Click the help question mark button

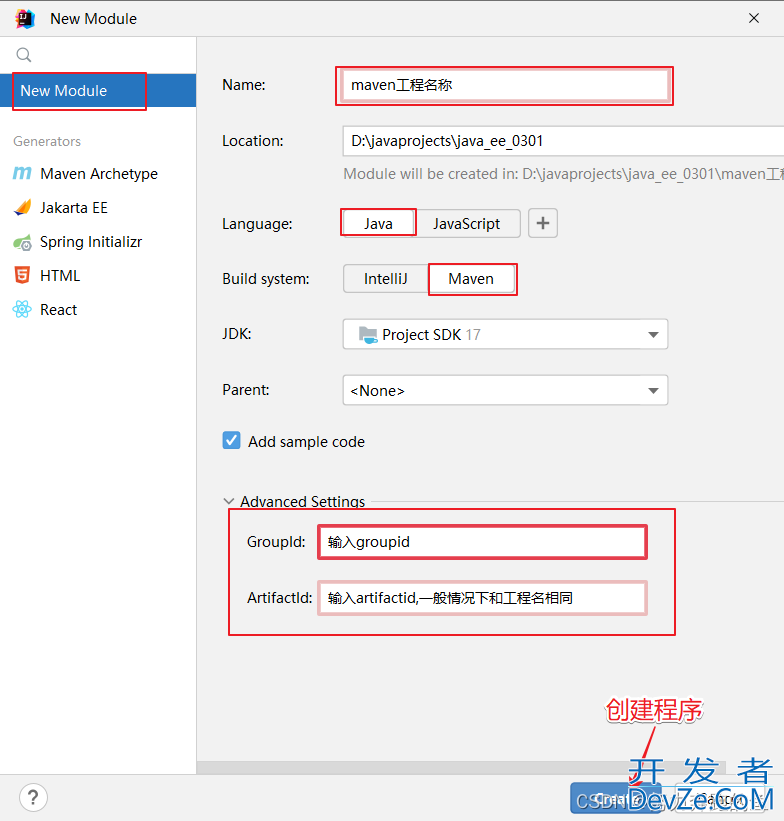coord(33,798)
